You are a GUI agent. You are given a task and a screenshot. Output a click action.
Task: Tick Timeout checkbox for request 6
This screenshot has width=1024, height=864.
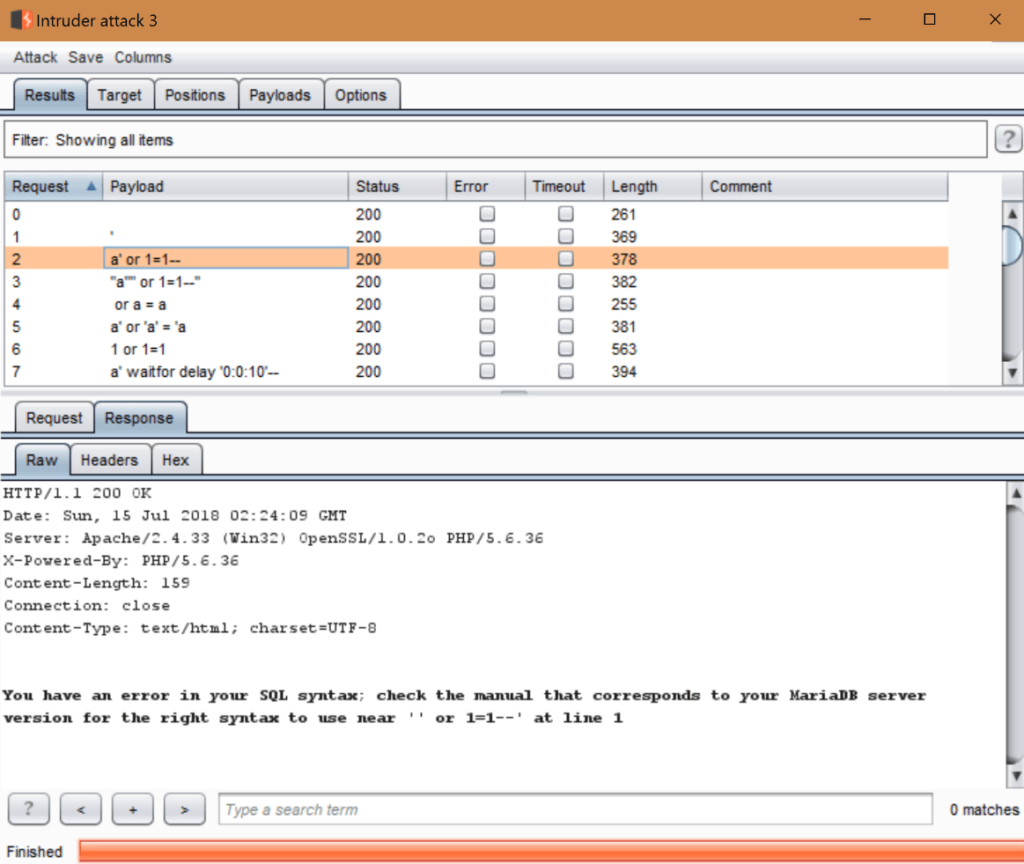566,349
